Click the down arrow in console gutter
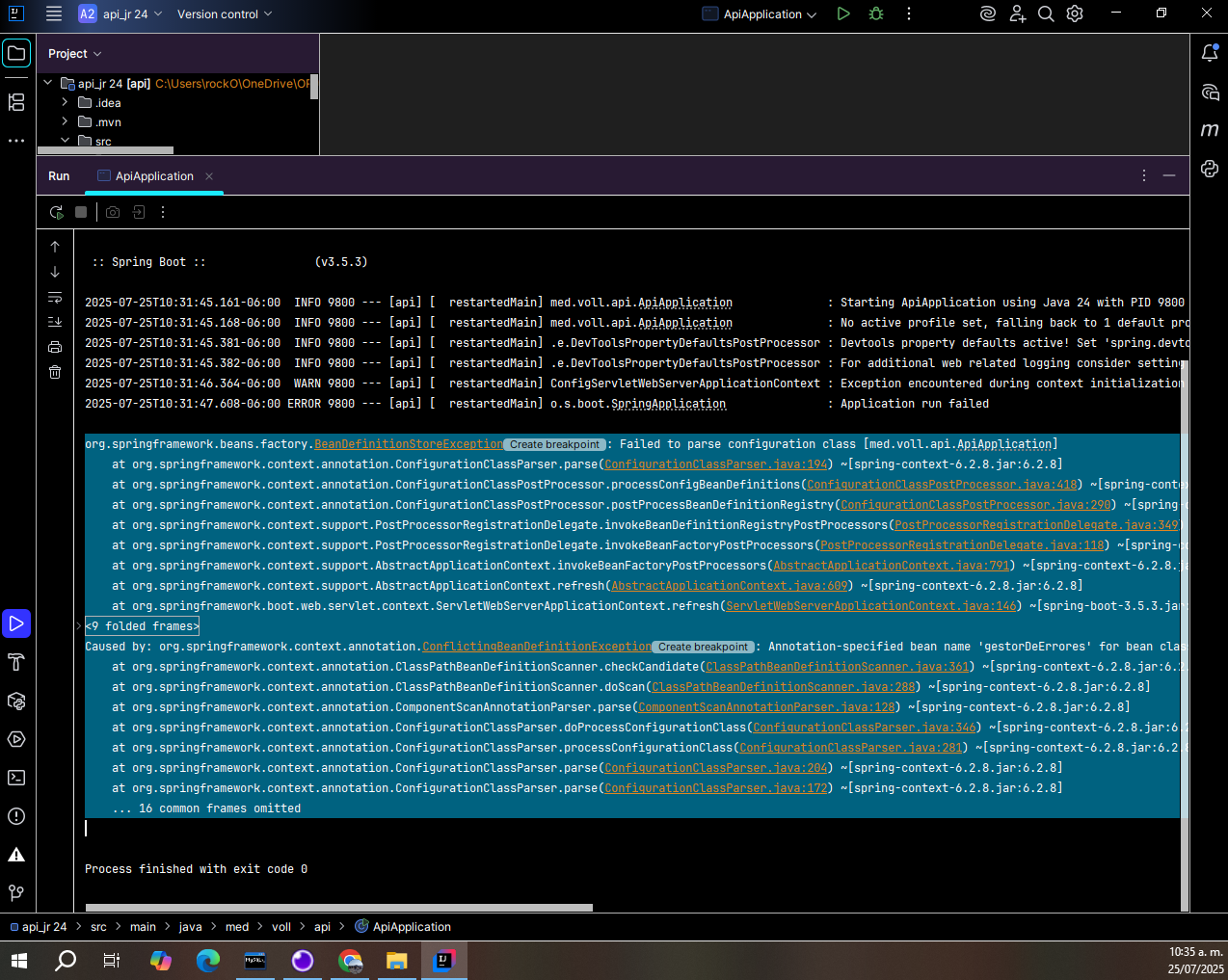1228x980 pixels. 55,272
